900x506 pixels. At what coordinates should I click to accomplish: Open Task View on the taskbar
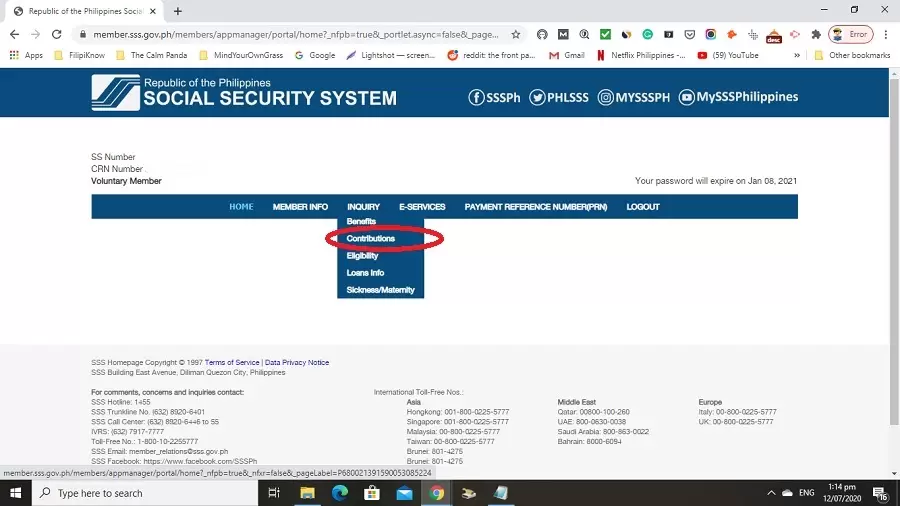(274, 493)
